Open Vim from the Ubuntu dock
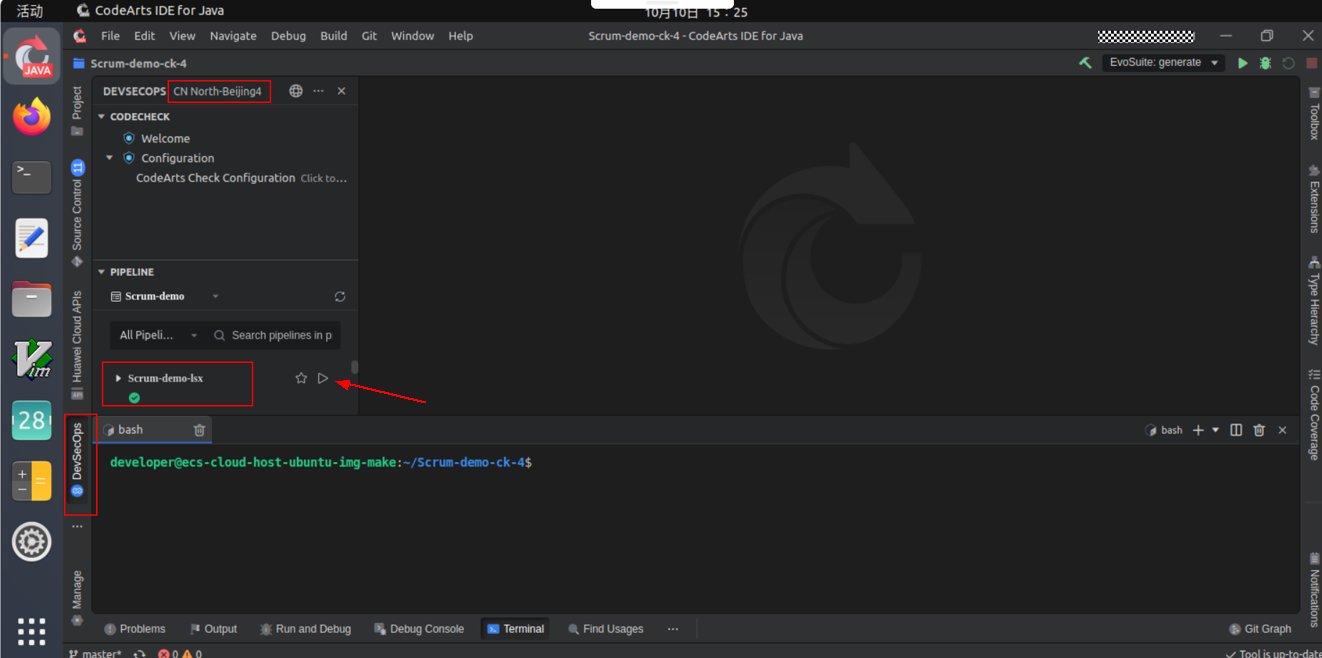The height and width of the screenshot is (658, 1322). click(32, 359)
